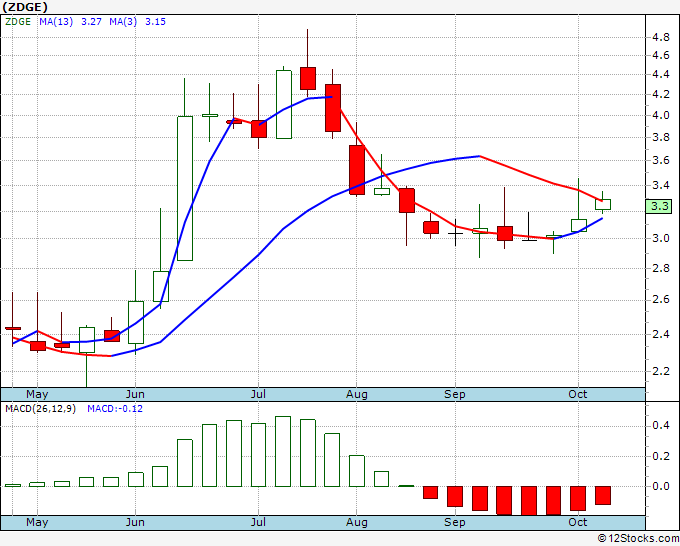
Task: Click the Jul label on price chart axis
Action: click(258, 395)
